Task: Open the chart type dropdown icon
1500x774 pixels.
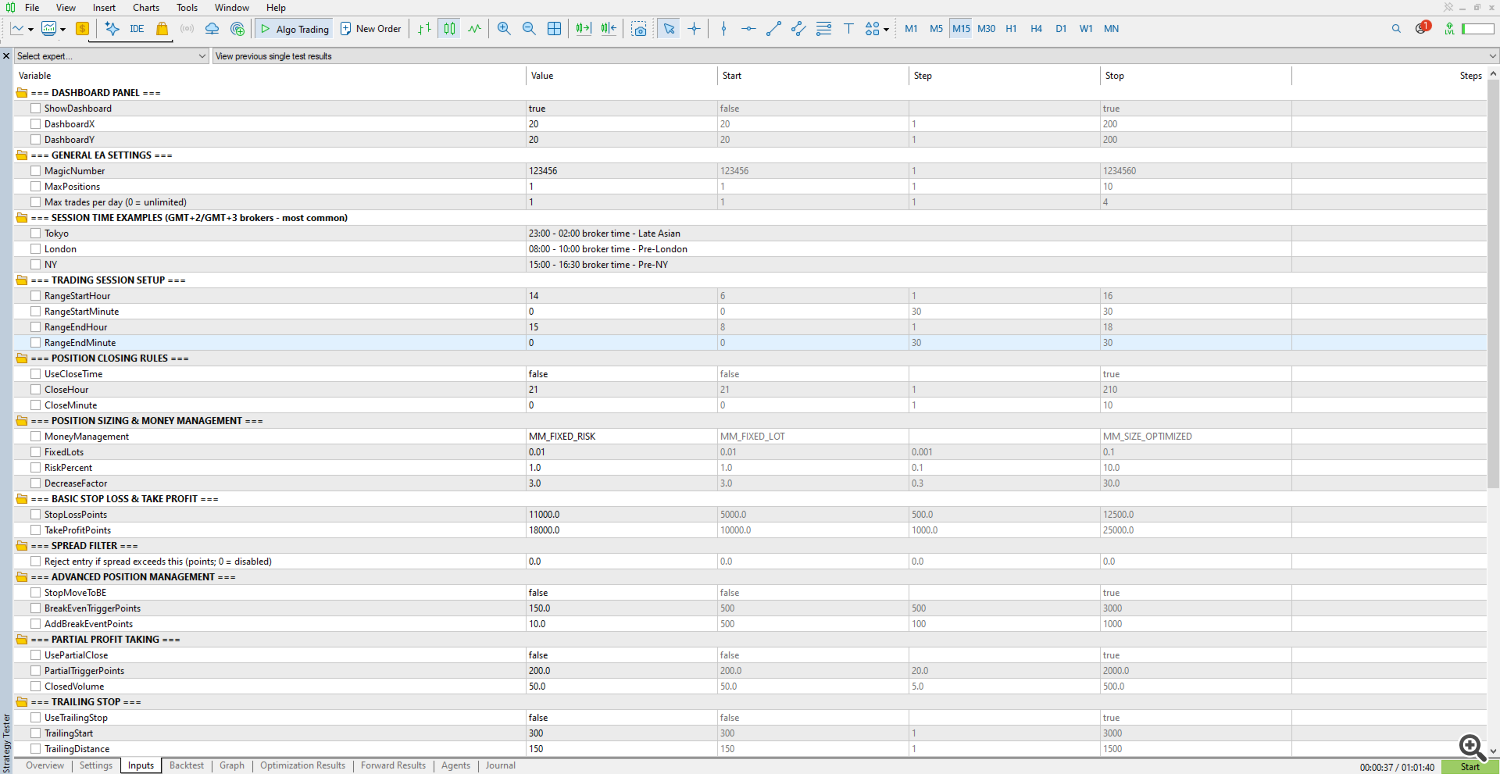Action: (22, 29)
